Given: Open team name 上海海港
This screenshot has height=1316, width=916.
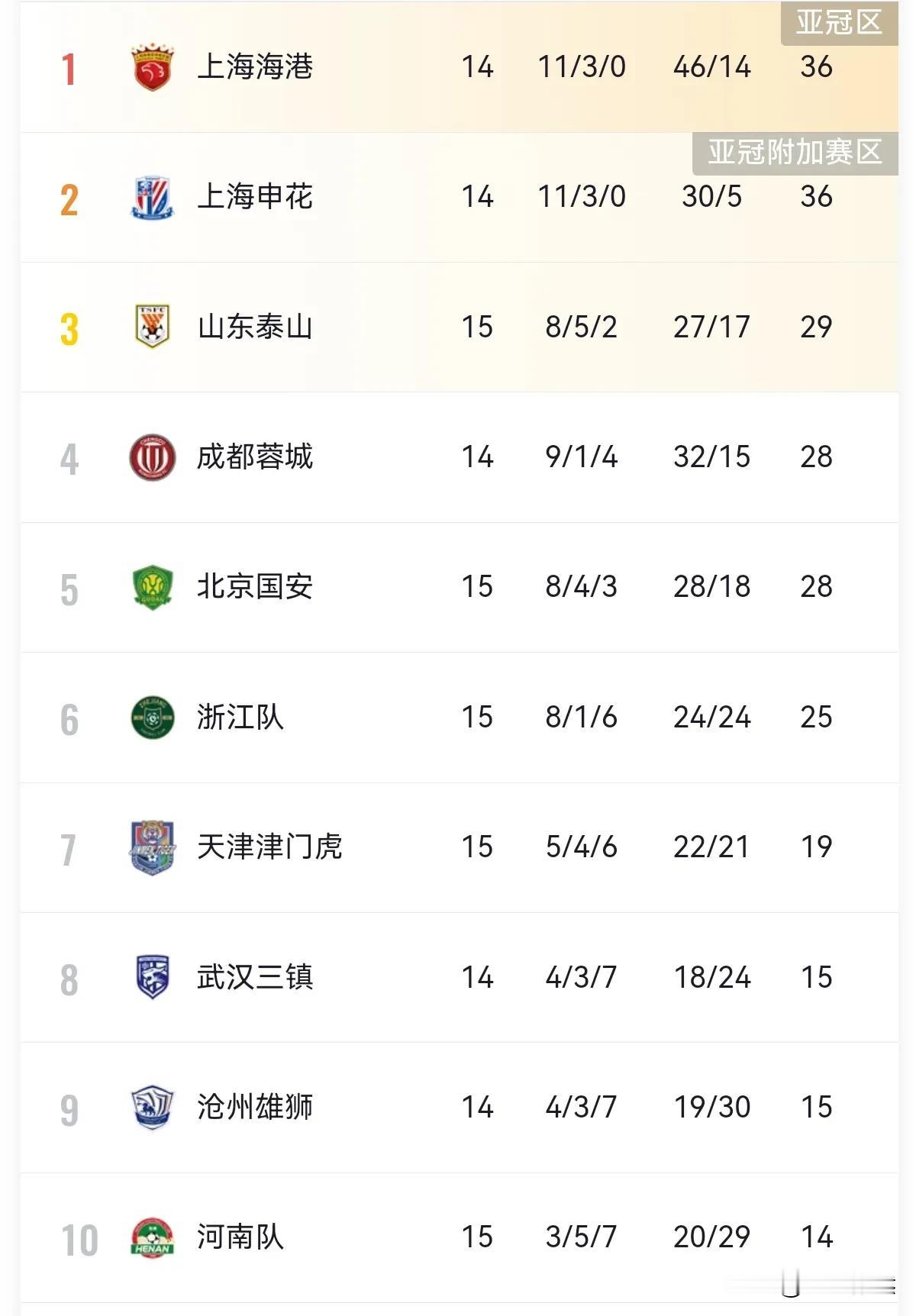Looking at the screenshot, I should click(x=255, y=67).
